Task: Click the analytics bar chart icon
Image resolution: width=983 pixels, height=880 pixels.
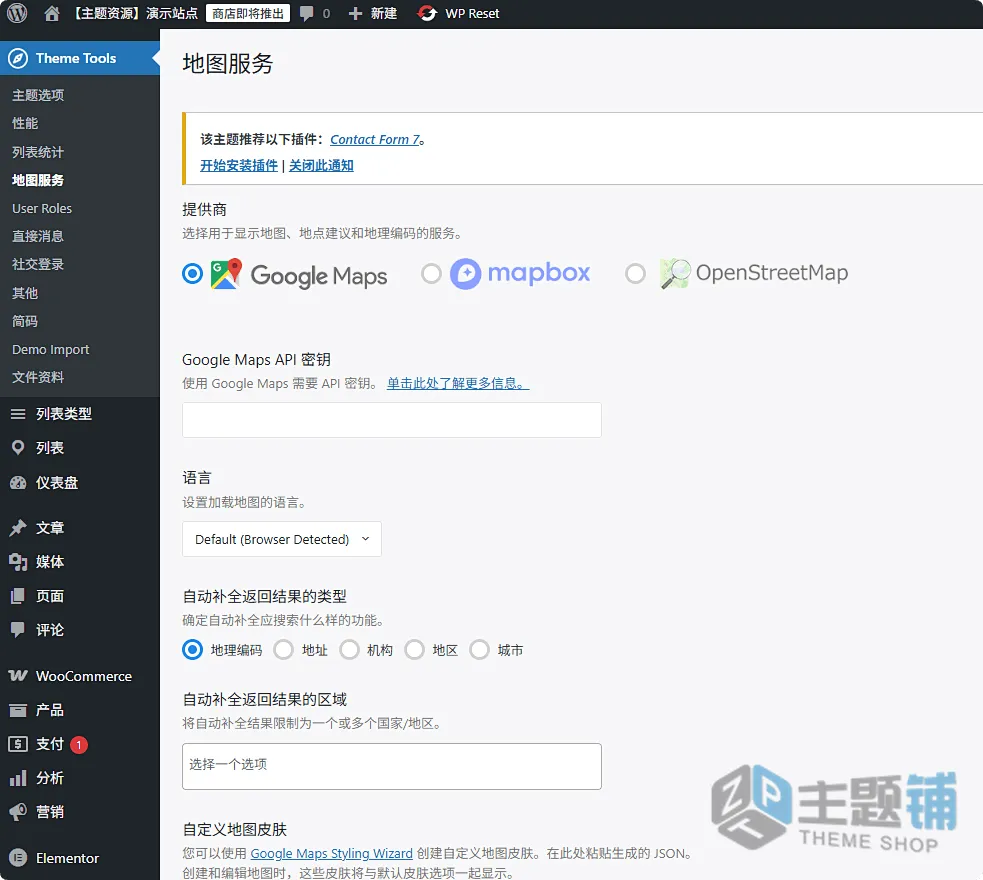Action: click(x=18, y=778)
